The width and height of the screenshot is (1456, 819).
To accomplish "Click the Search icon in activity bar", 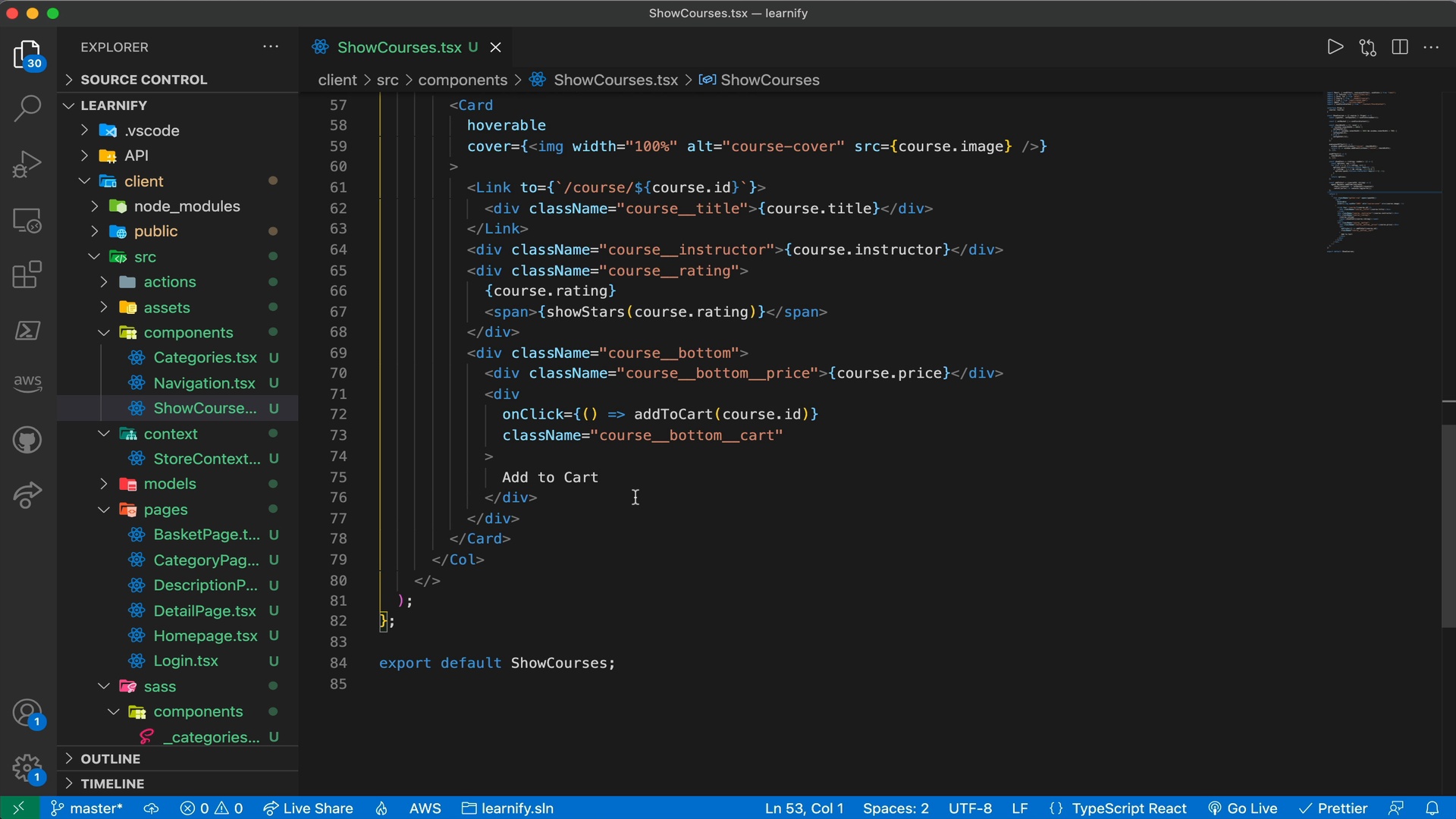I will click(27, 113).
